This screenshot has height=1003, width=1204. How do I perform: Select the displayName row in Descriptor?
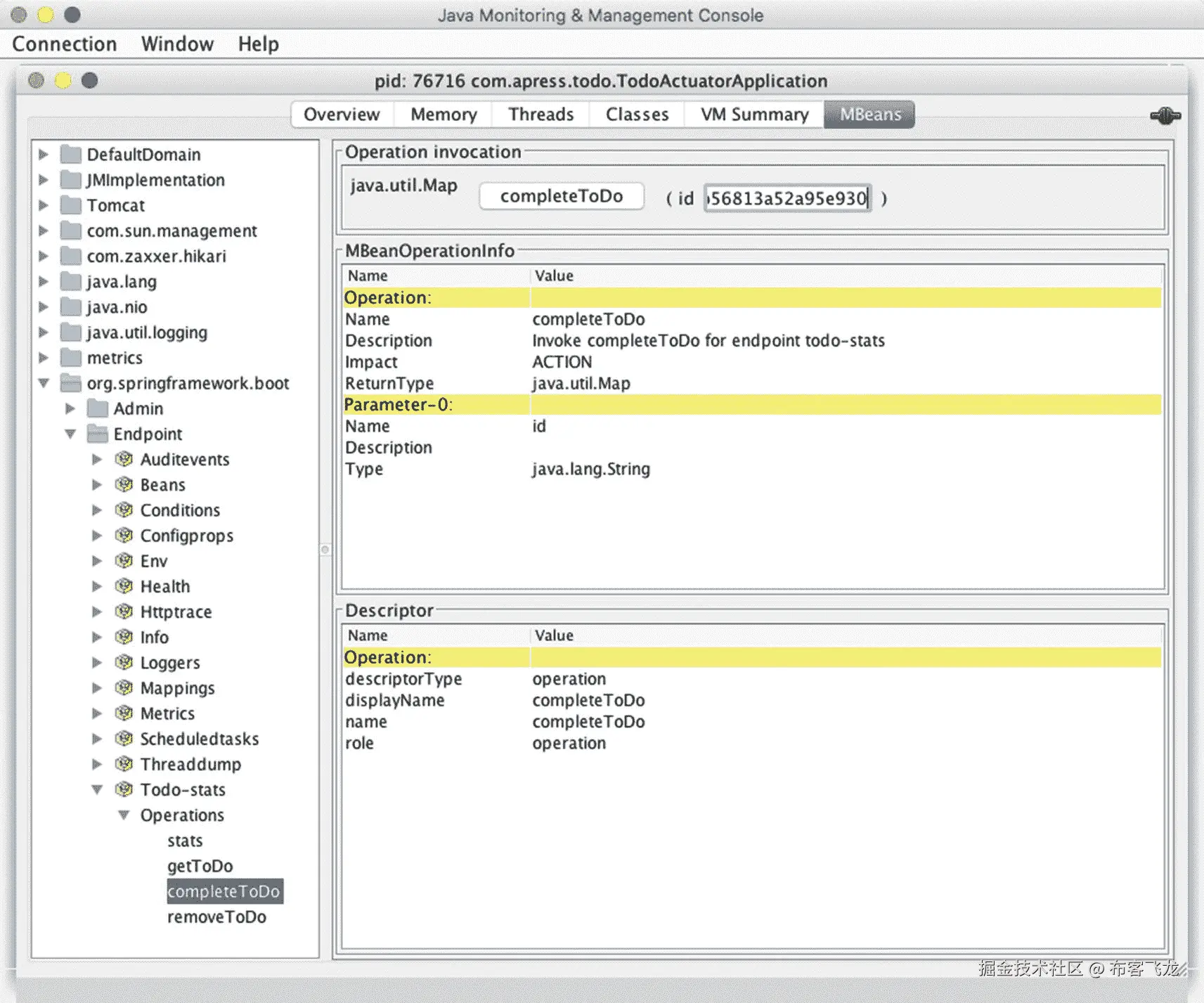point(752,700)
